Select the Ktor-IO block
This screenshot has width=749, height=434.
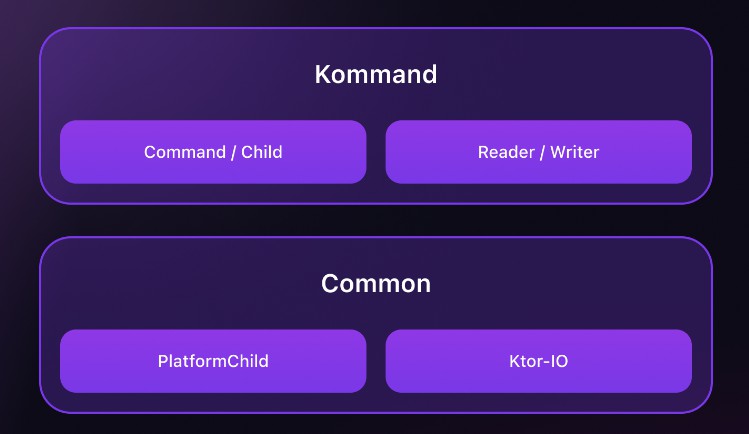click(538, 361)
